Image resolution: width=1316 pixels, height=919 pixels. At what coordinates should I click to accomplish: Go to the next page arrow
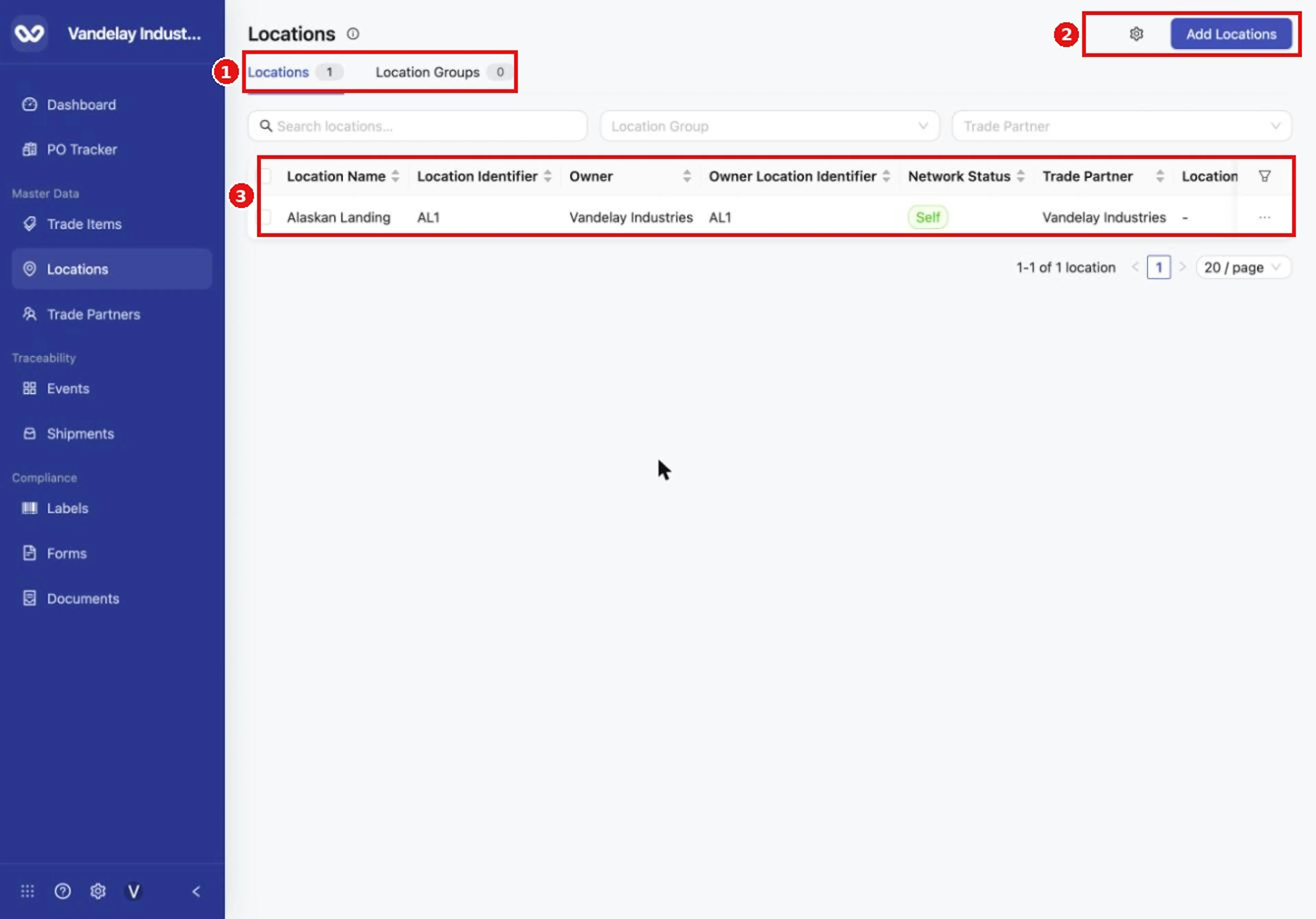point(1182,267)
